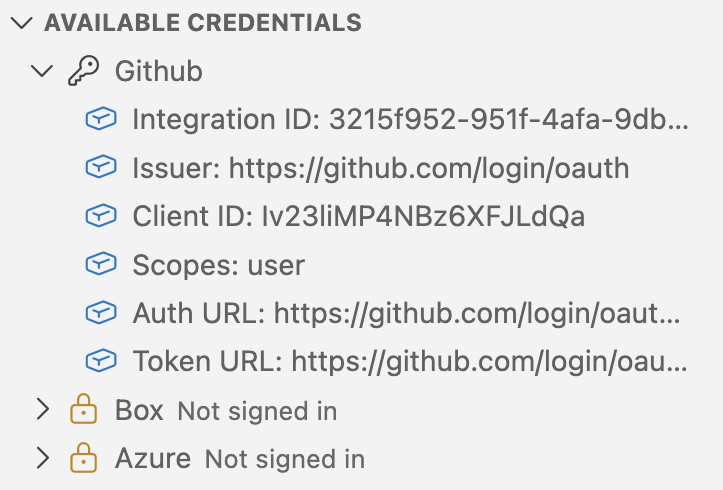The width and height of the screenshot is (723, 490).
Task: Select the Github tree item label
Action: point(159,71)
